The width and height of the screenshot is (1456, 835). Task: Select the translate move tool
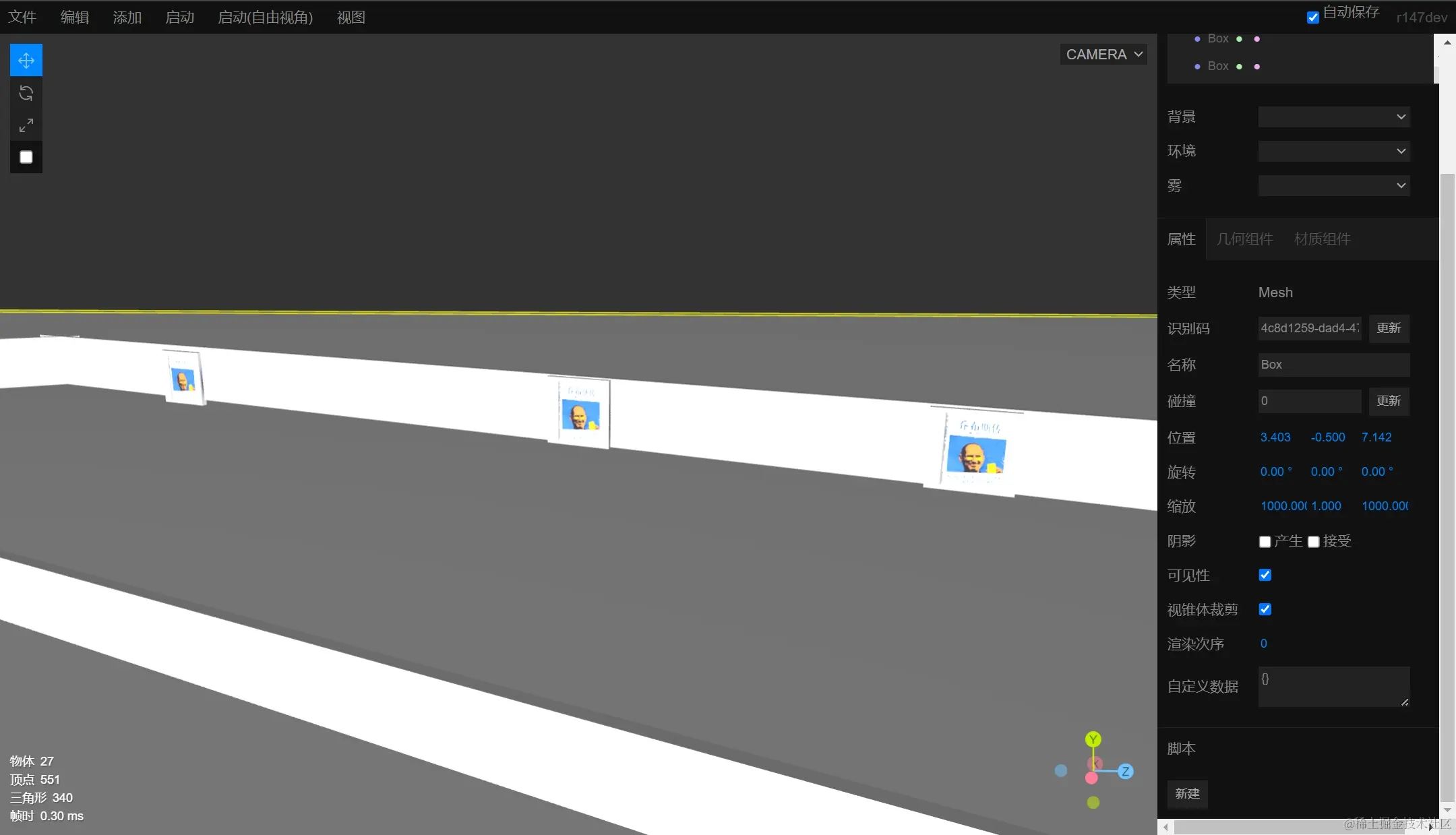point(26,61)
